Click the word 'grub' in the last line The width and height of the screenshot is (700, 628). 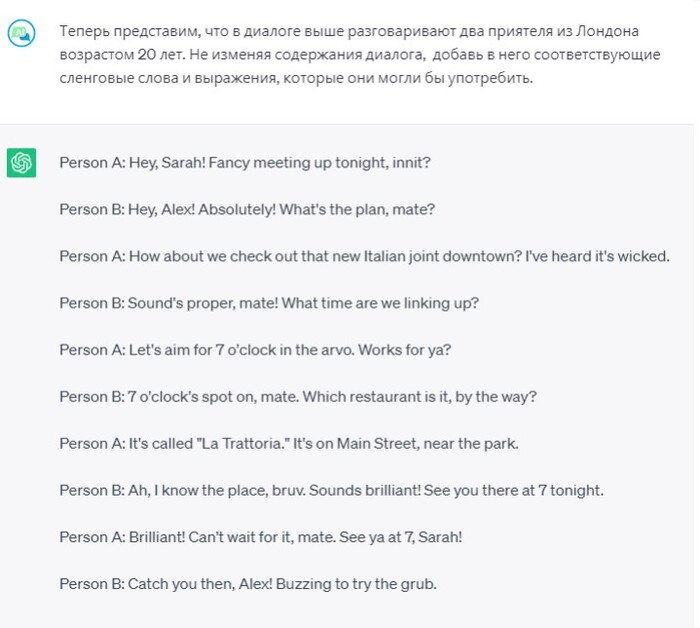pos(417,584)
